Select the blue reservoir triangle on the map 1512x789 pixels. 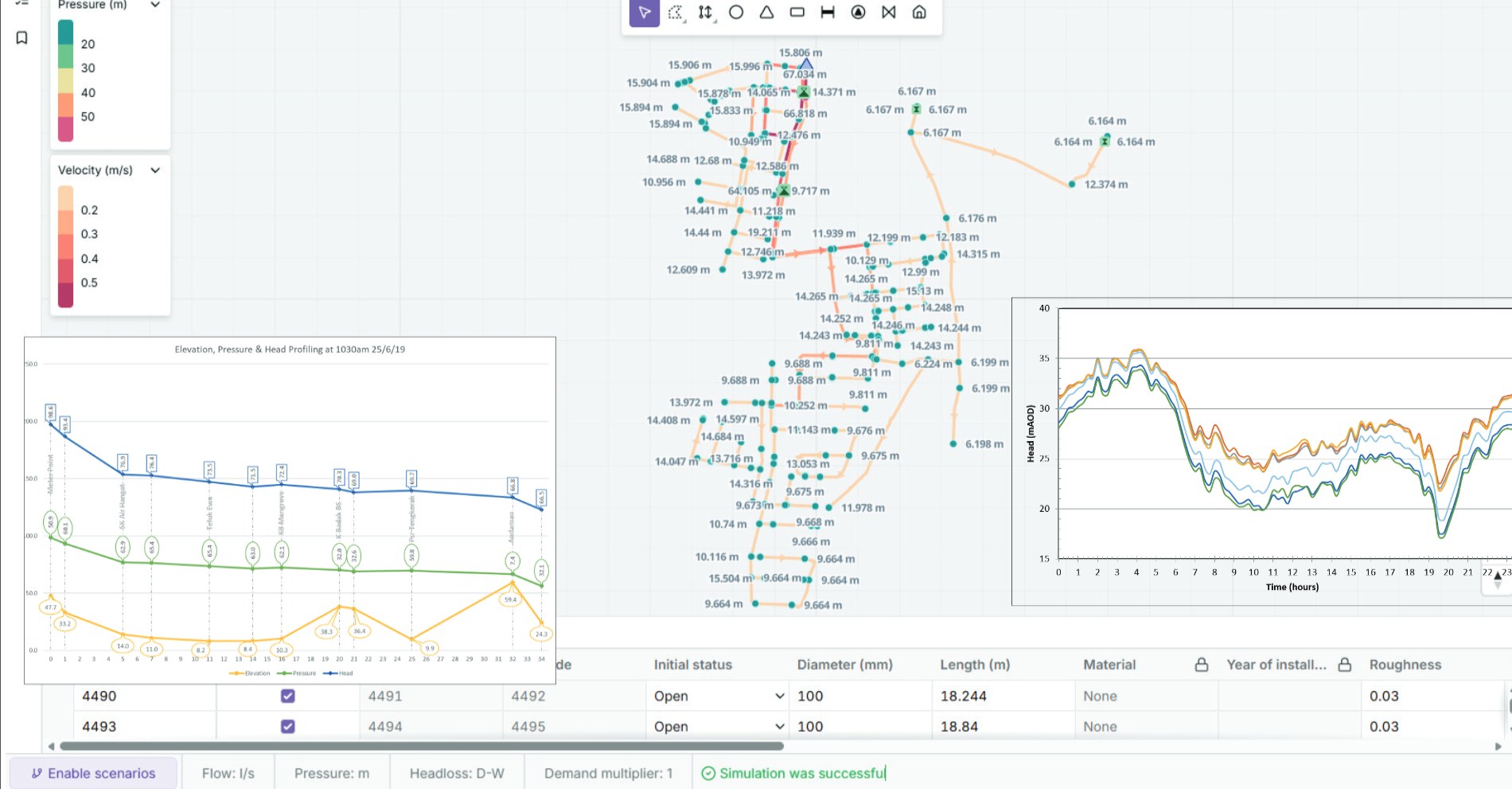click(x=806, y=64)
